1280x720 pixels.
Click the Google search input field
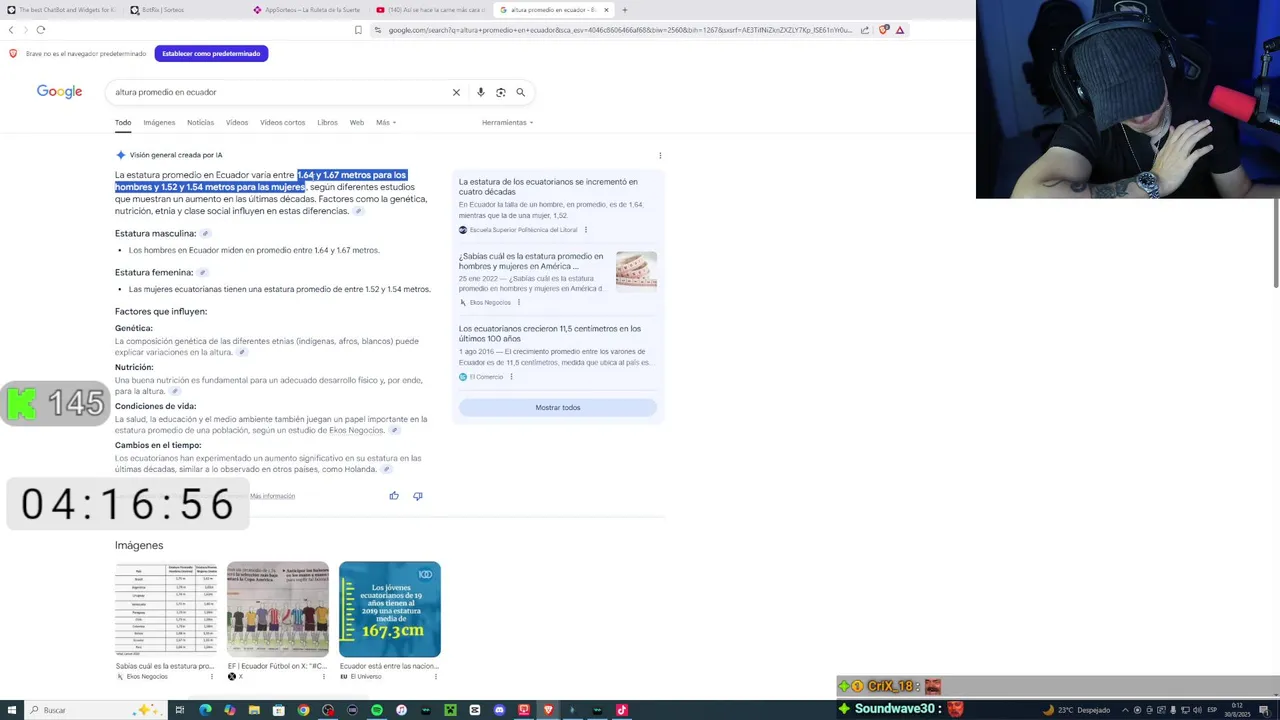pyautogui.click(x=280, y=92)
